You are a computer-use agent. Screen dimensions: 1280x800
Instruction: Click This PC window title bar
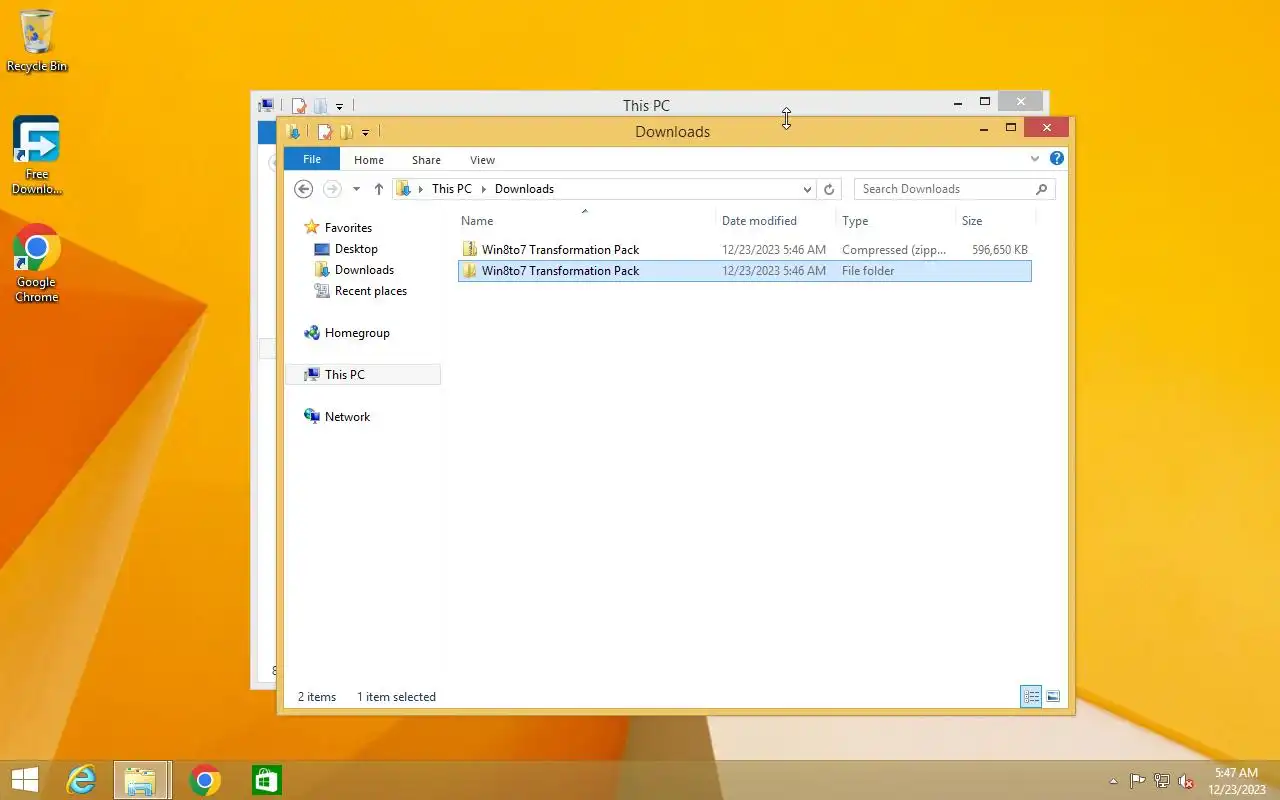pos(646,105)
